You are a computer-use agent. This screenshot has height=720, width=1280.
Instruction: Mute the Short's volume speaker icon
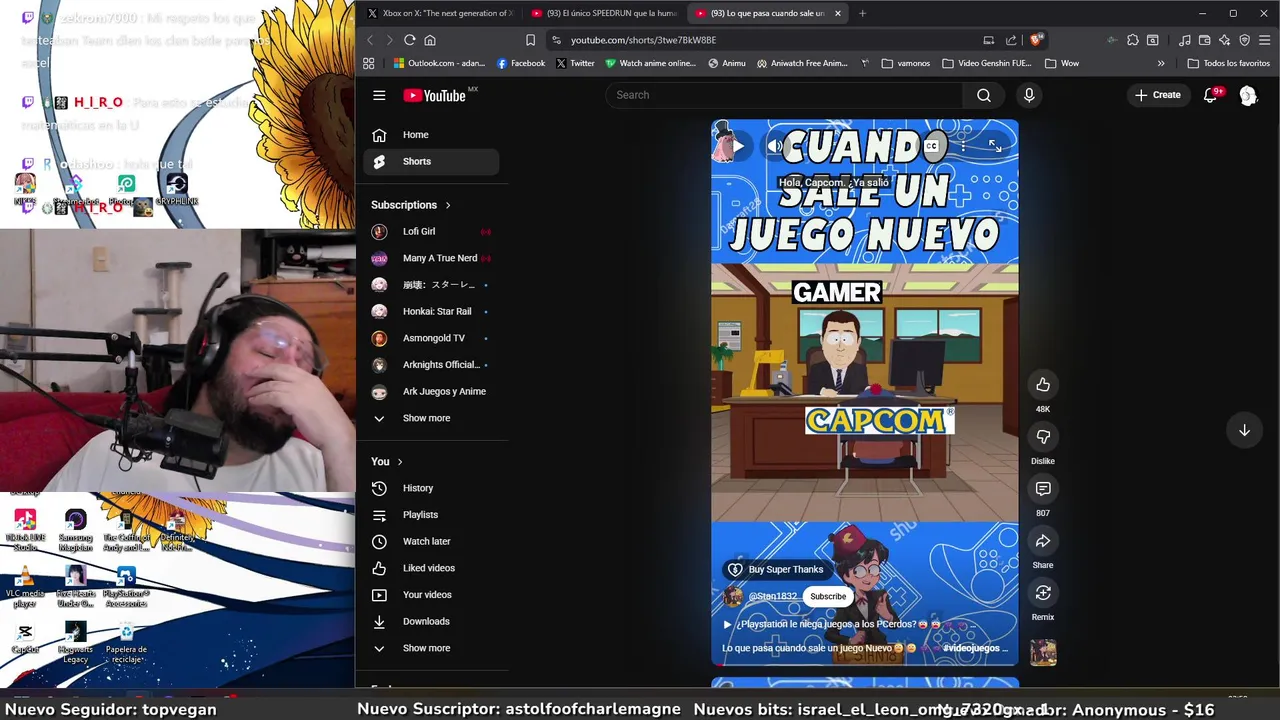pos(775,146)
